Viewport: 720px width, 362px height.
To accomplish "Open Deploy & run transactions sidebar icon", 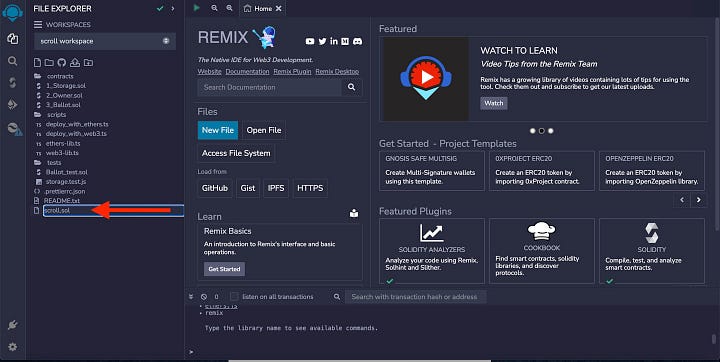I will pos(13,105).
